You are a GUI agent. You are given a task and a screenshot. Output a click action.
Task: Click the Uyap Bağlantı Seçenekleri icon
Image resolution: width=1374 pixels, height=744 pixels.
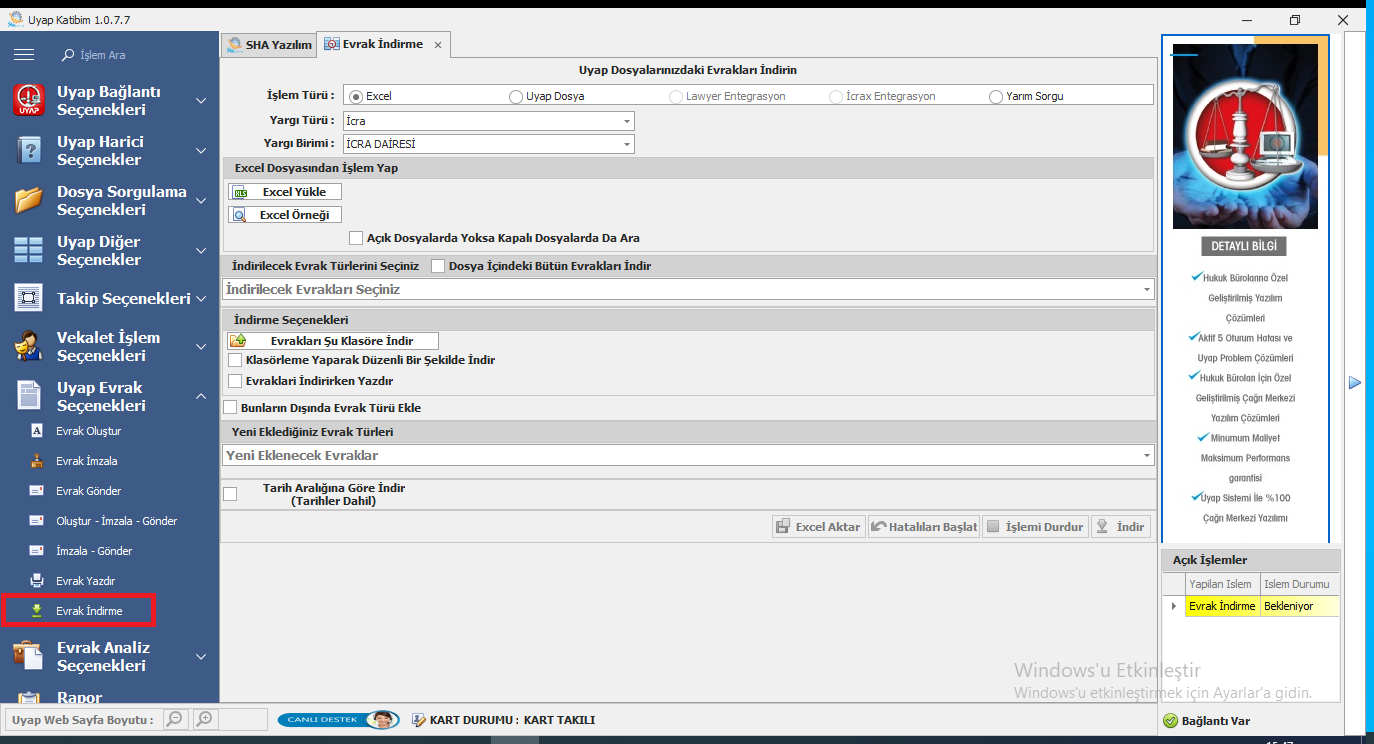(30, 100)
